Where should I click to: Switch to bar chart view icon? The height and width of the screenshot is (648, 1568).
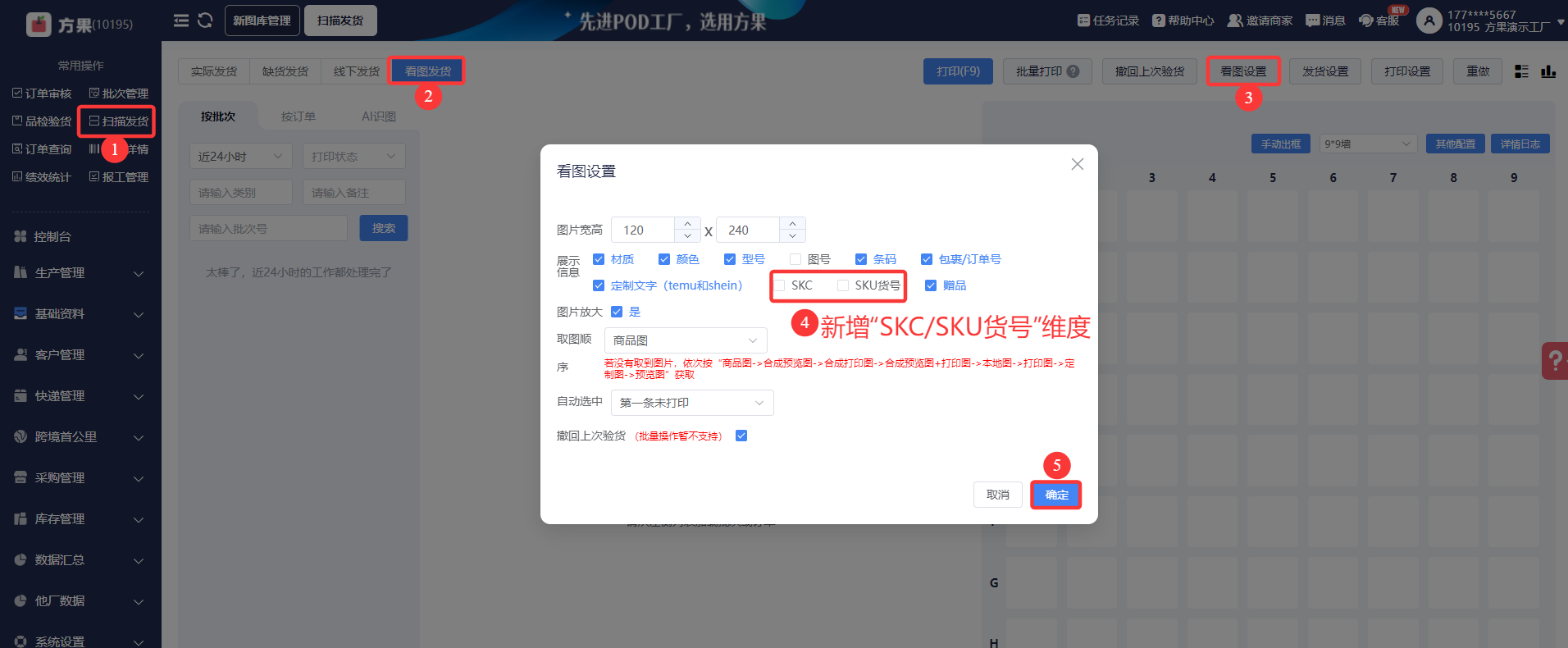coord(1548,71)
